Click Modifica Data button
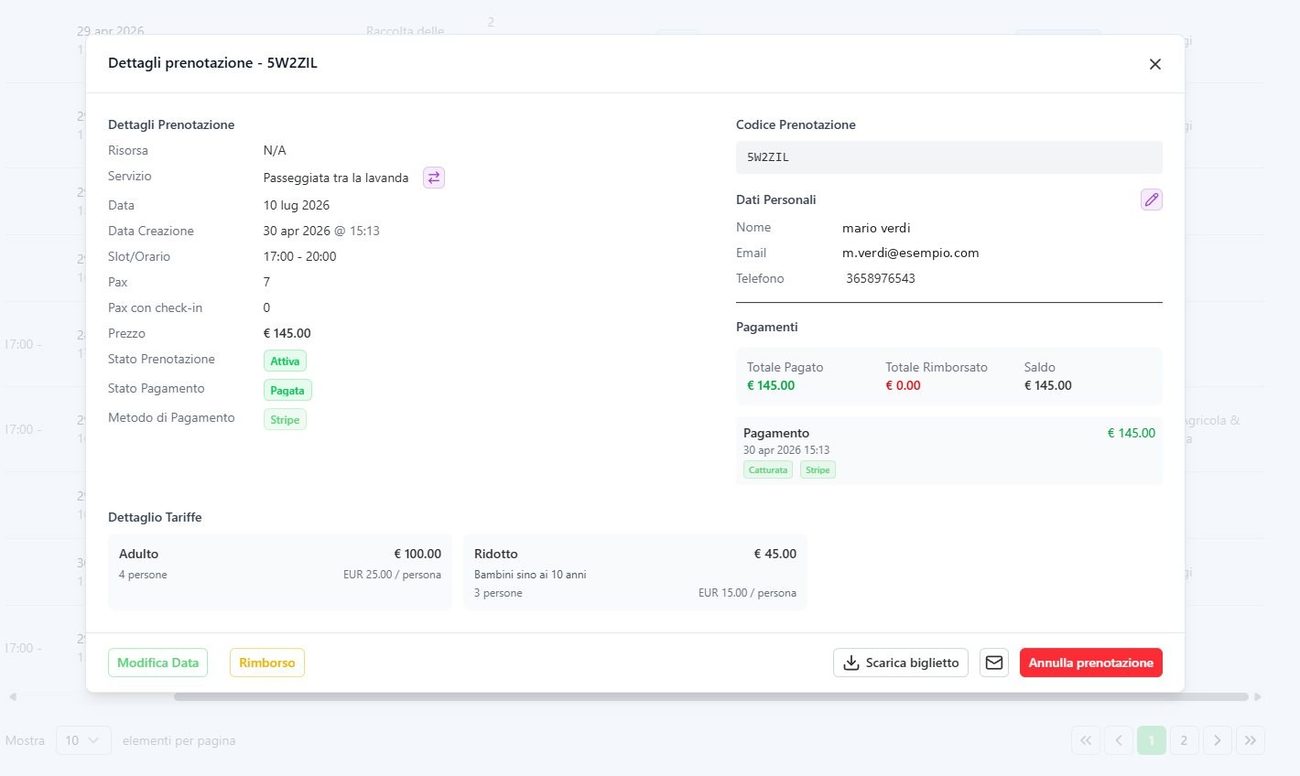Screen dimensions: 1300x776 click(x=158, y=663)
